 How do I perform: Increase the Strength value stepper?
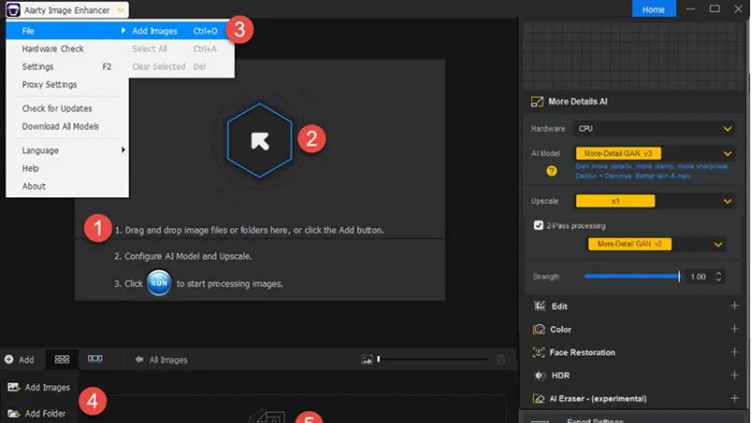click(x=718, y=273)
